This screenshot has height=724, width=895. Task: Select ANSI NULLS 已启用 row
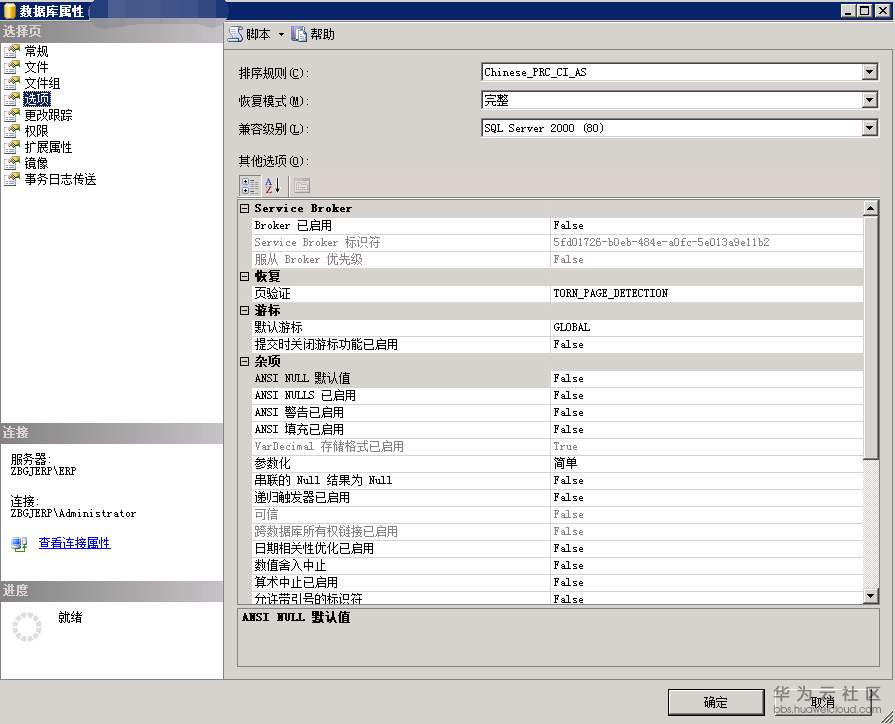[x=557, y=395]
